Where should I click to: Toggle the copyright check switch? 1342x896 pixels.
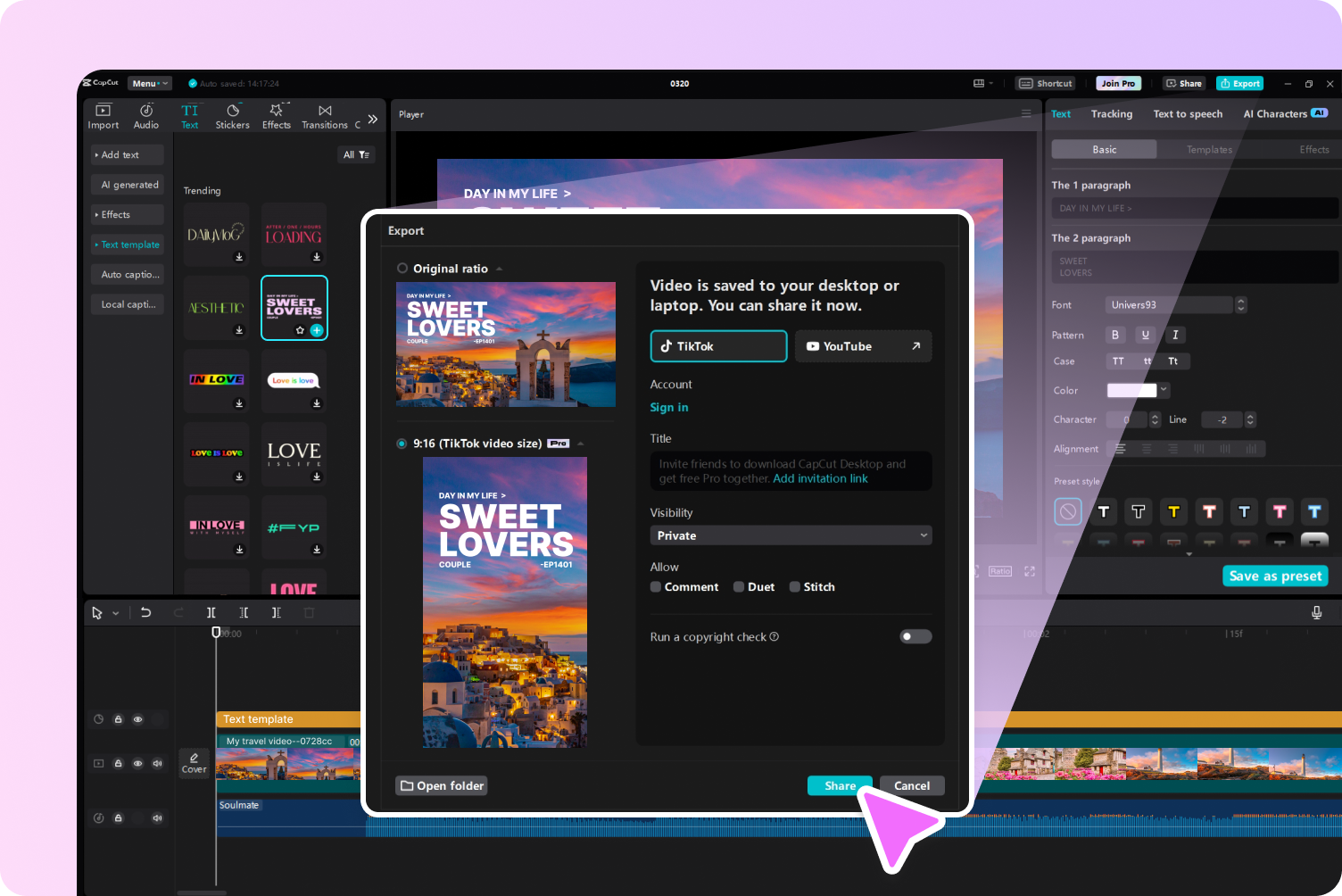pyautogui.click(x=915, y=636)
